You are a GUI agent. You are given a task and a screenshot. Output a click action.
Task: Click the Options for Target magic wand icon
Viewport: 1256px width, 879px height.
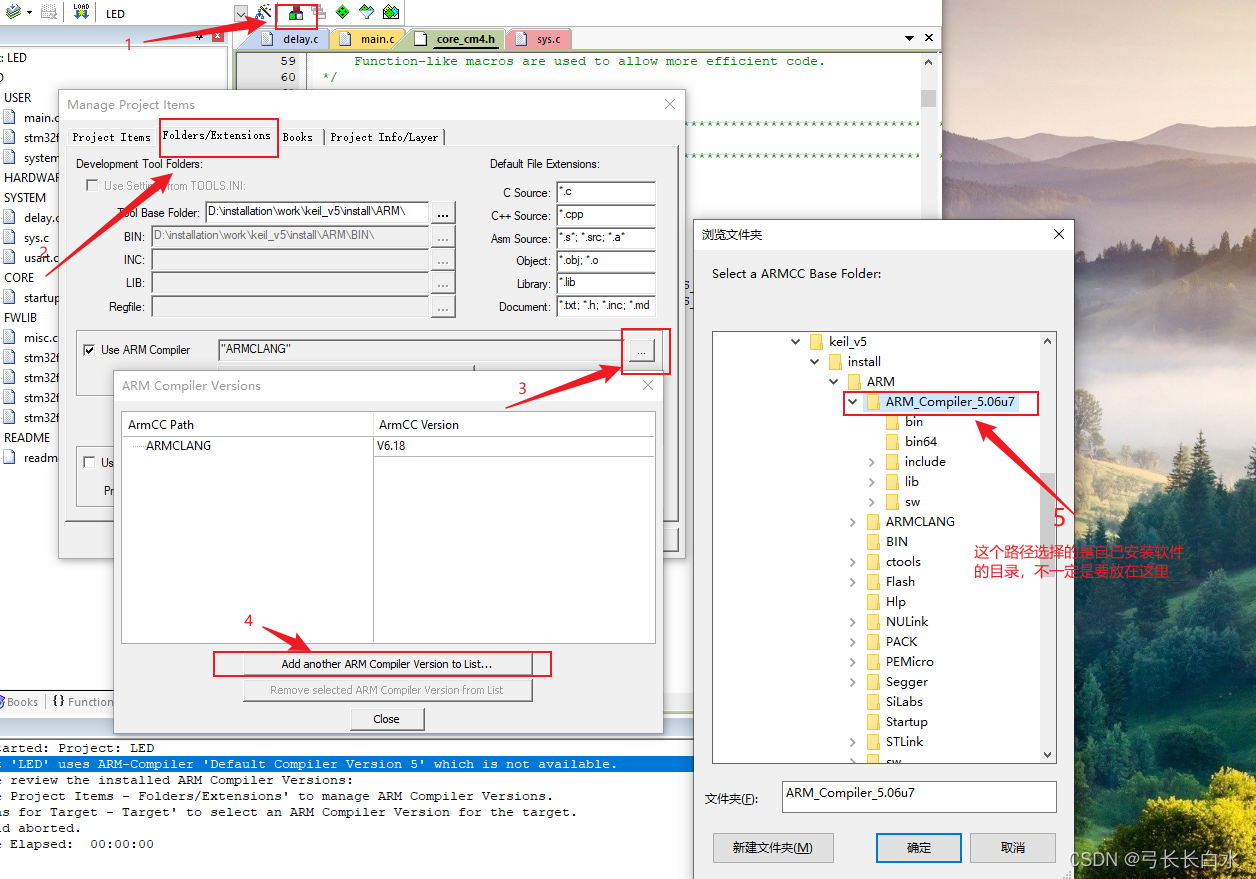tap(263, 13)
